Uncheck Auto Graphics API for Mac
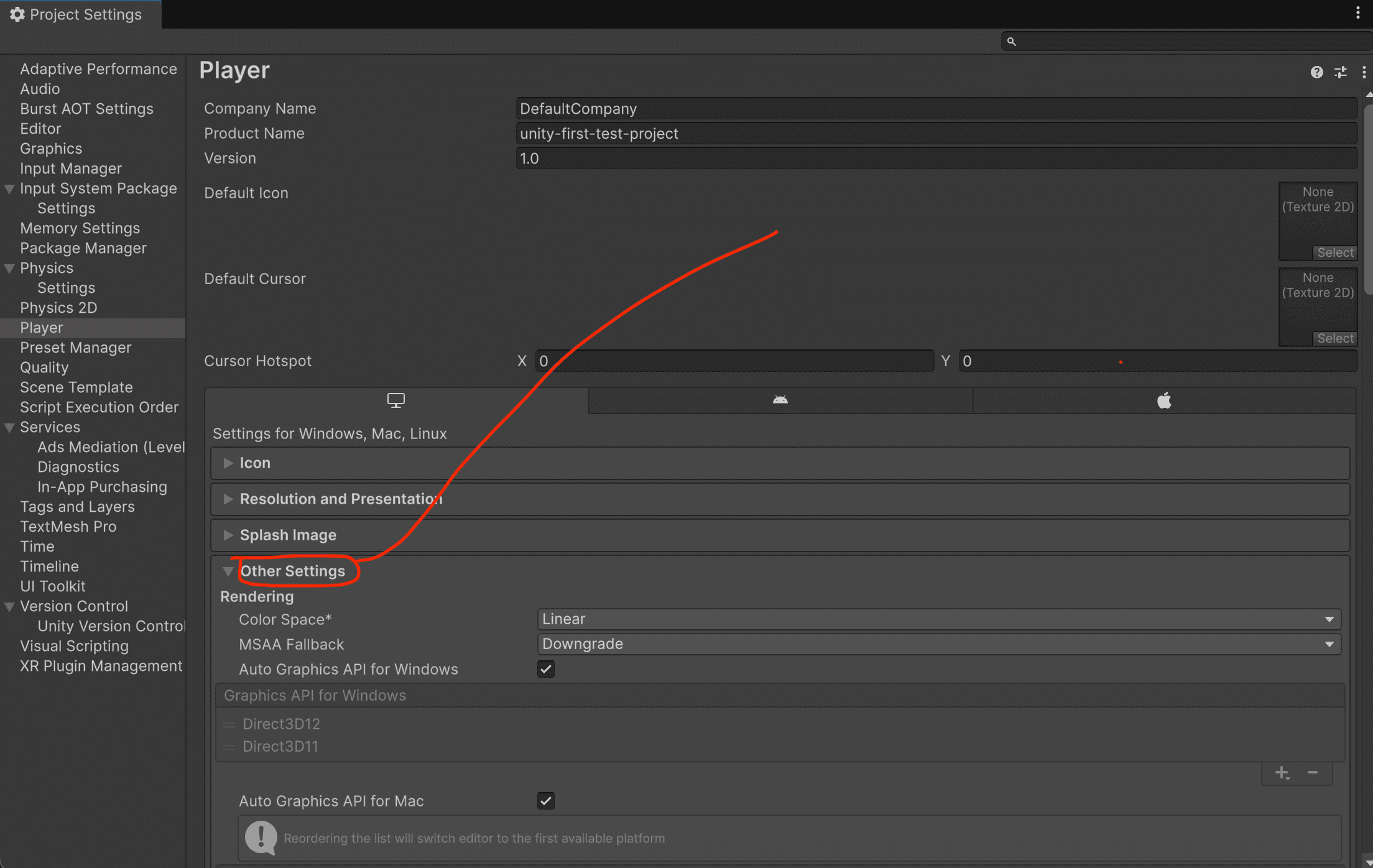Image resolution: width=1373 pixels, height=868 pixels. point(546,801)
